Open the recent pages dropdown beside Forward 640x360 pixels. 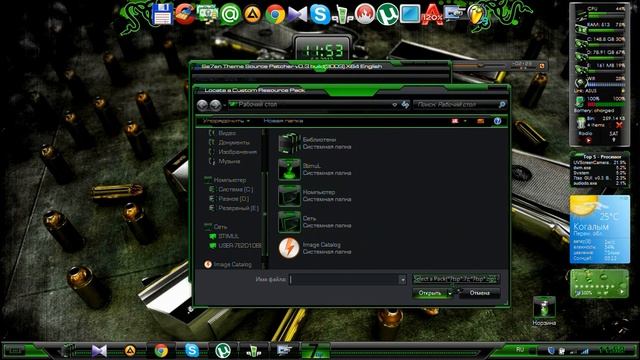point(224,106)
